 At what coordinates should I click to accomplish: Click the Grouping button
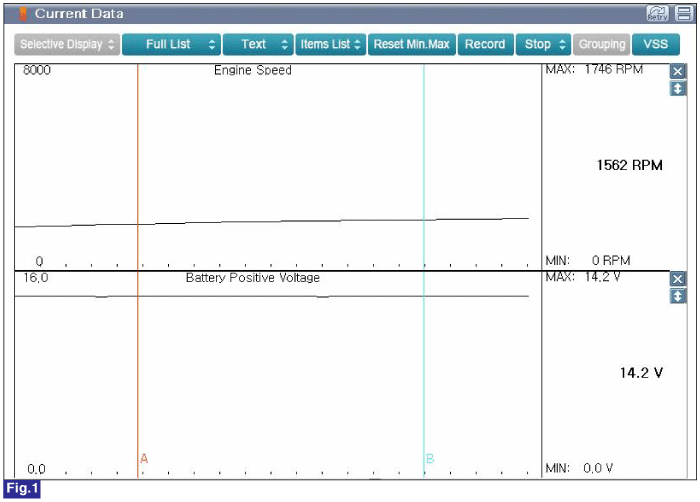[602, 44]
